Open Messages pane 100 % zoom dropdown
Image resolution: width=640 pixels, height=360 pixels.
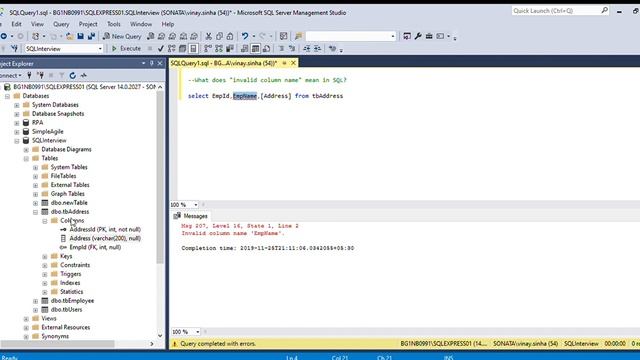pos(197,332)
